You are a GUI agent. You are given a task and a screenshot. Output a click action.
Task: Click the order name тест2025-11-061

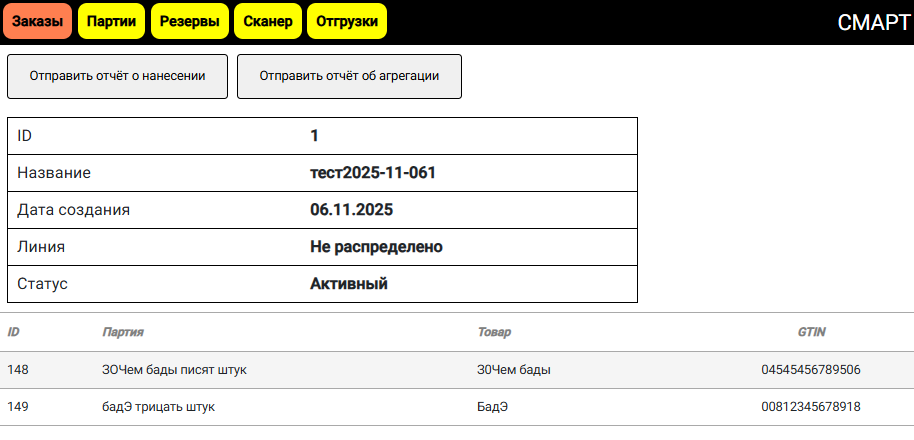373,173
